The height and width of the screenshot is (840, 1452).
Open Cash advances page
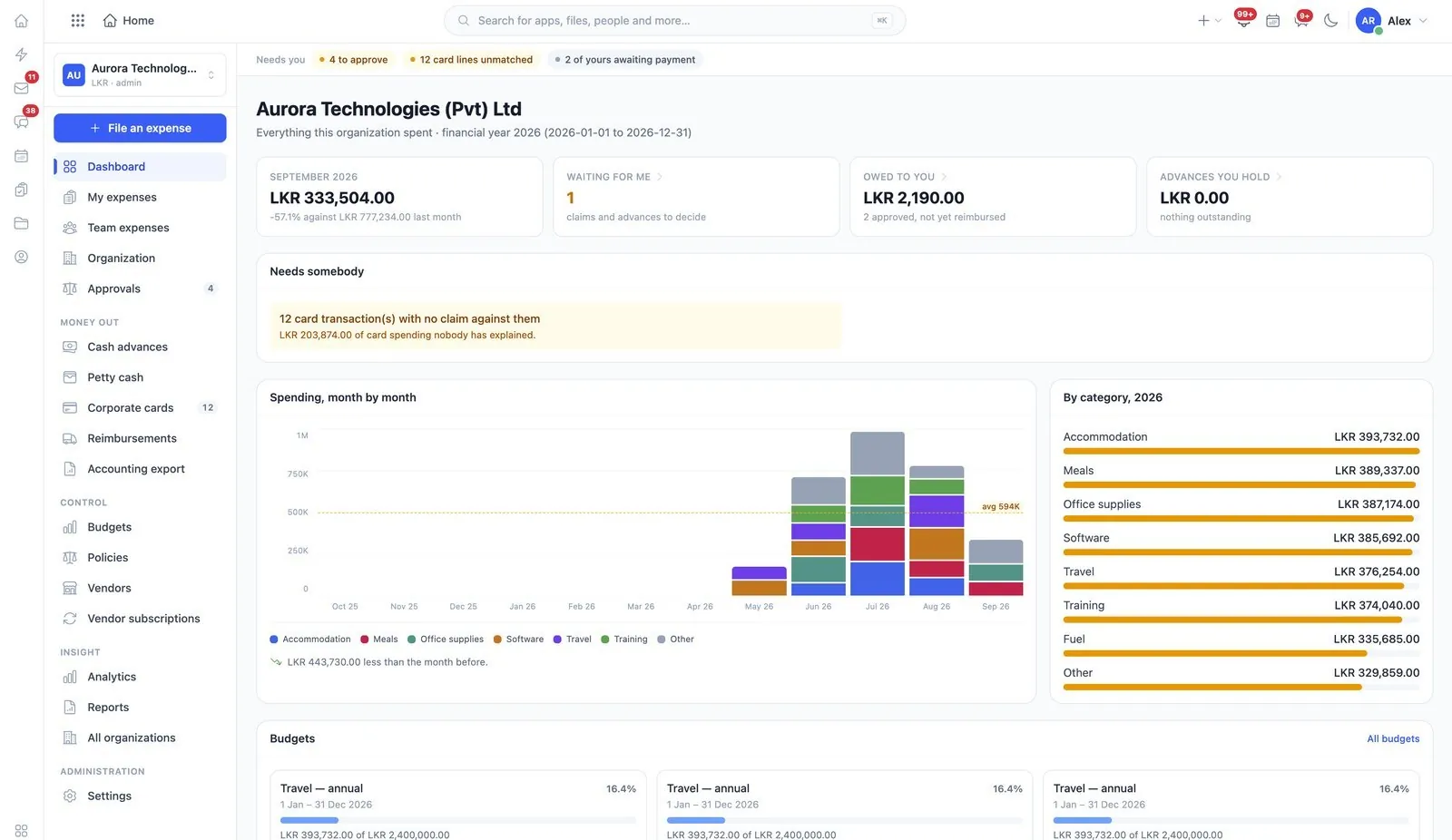pos(140,347)
